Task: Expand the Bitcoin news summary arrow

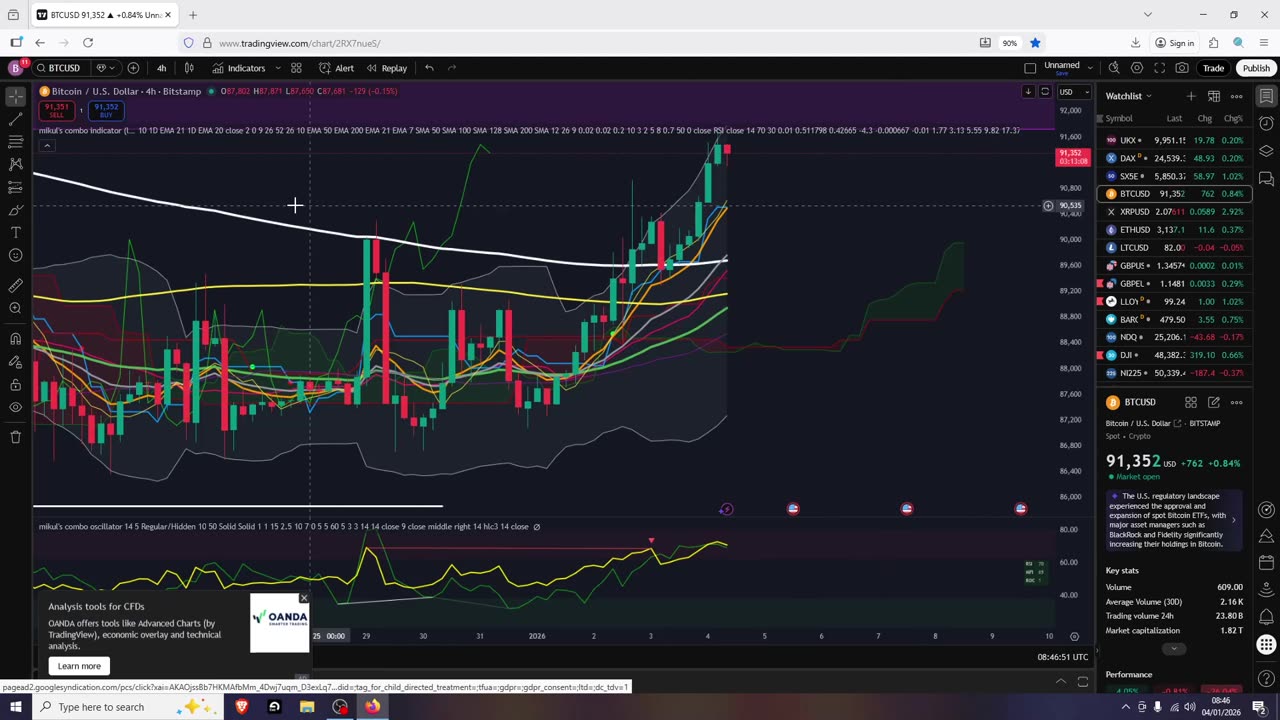Action: (1233, 520)
